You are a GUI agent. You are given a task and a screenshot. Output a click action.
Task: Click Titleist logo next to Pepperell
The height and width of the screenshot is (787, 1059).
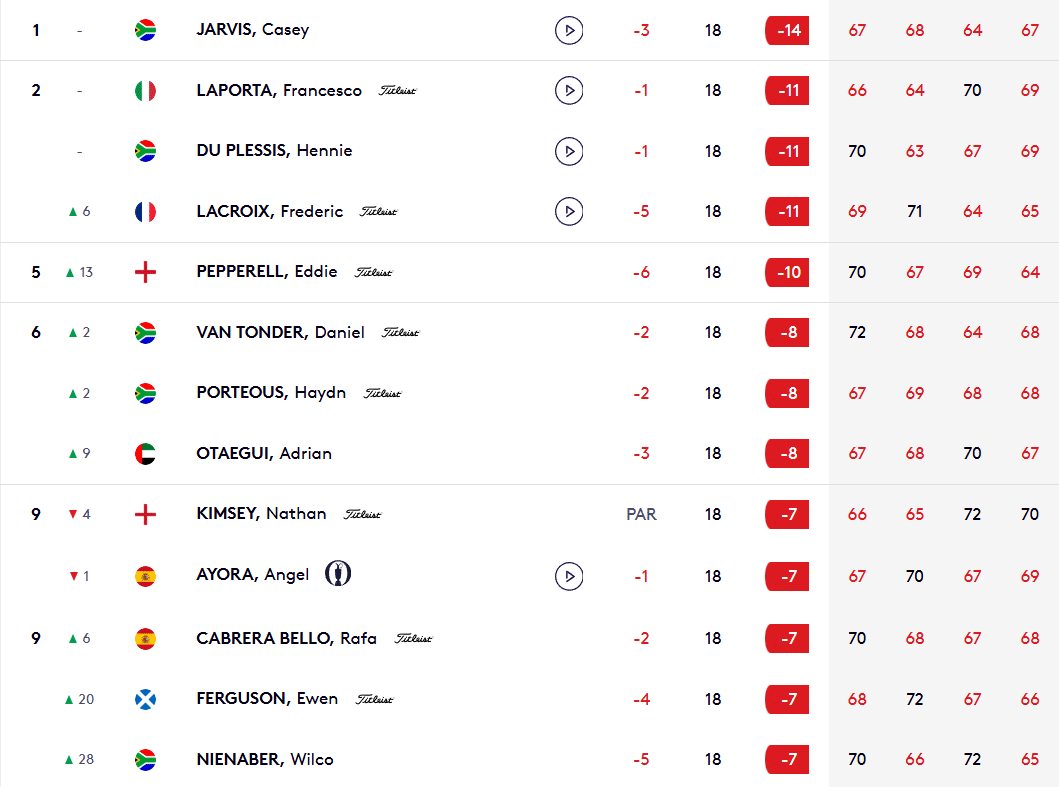coord(374,272)
